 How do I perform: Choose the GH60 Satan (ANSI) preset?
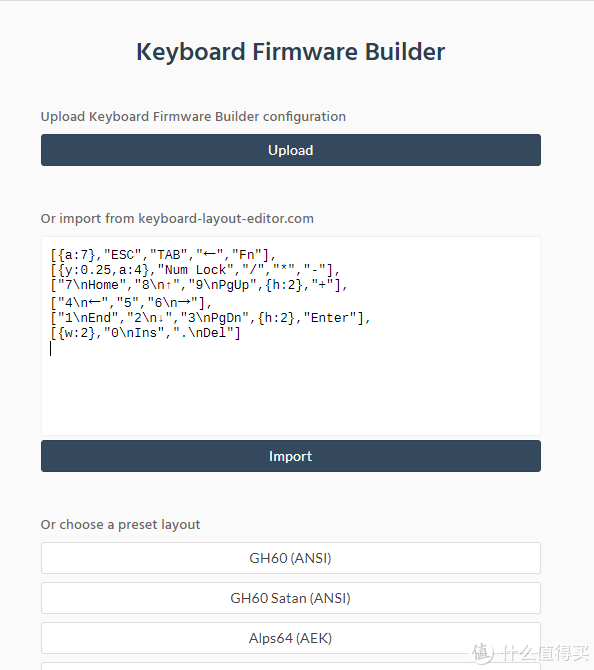(x=291, y=598)
